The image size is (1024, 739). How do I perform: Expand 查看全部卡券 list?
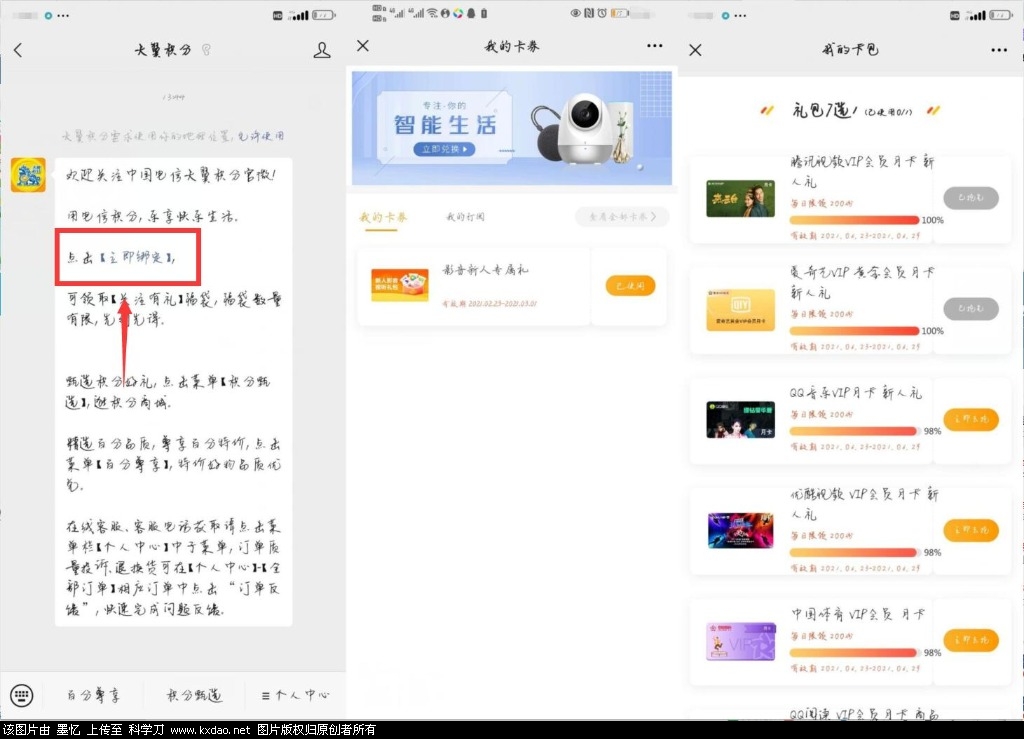tap(622, 217)
